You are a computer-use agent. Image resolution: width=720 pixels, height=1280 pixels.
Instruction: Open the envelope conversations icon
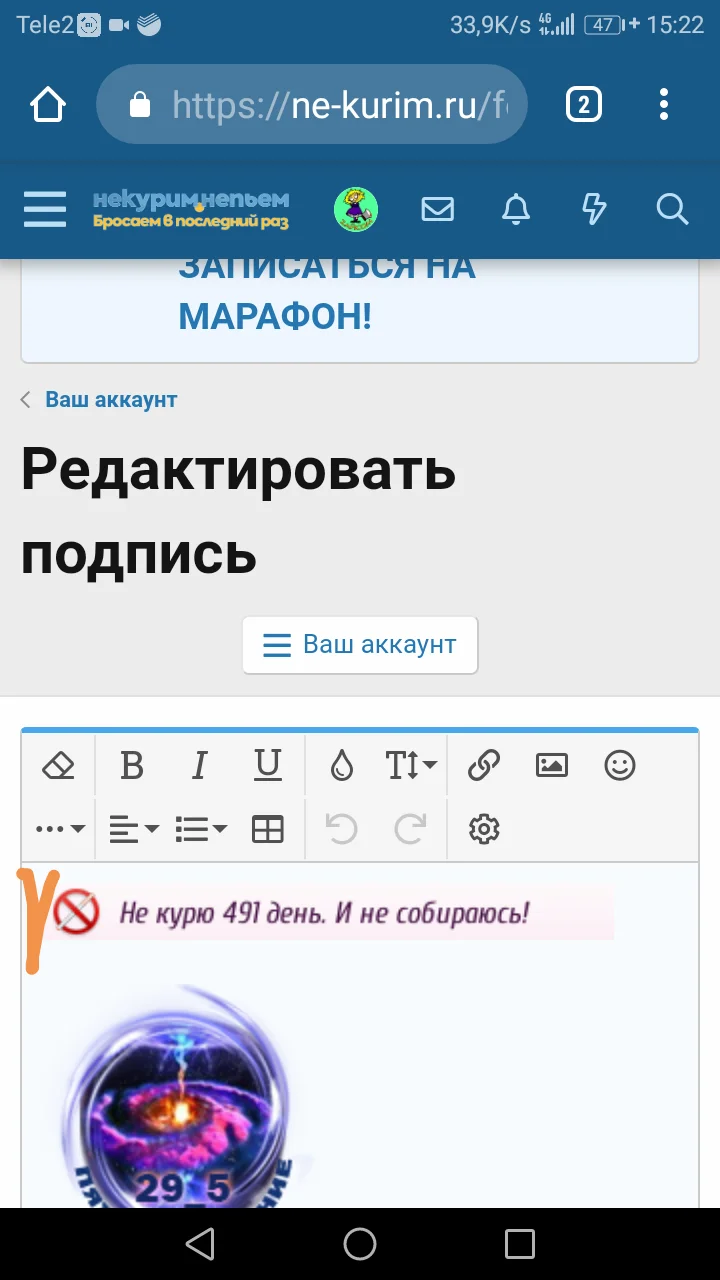pyautogui.click(x=438, y=210)
